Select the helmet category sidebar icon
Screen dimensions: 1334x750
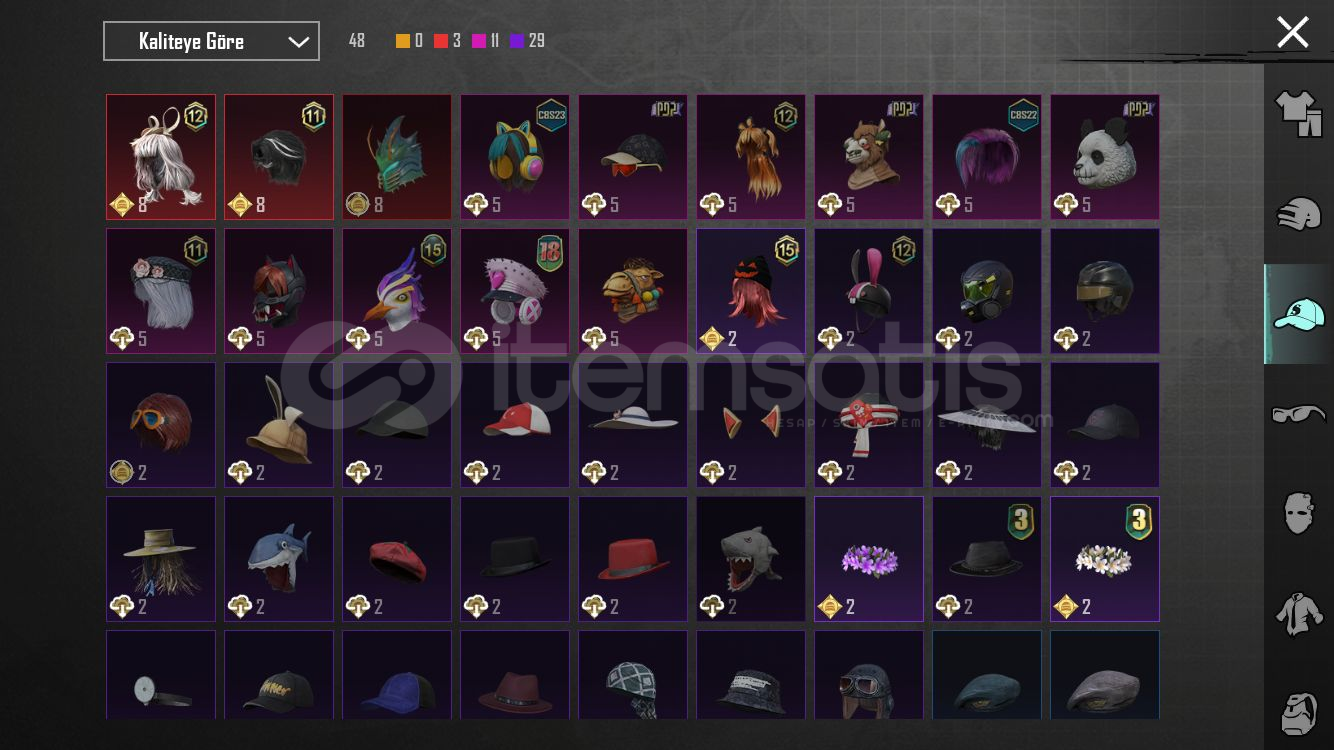[x=1298, y=214]
